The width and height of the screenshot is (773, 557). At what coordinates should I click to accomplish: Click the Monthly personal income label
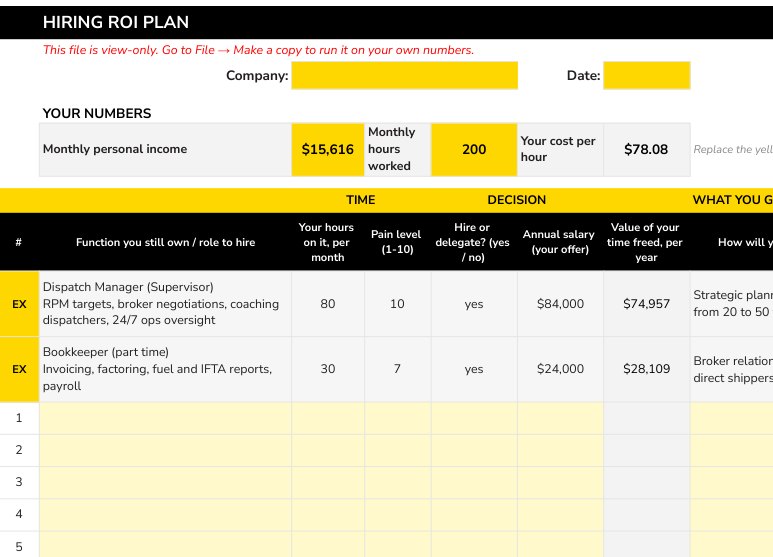click(x=115, y=149)
